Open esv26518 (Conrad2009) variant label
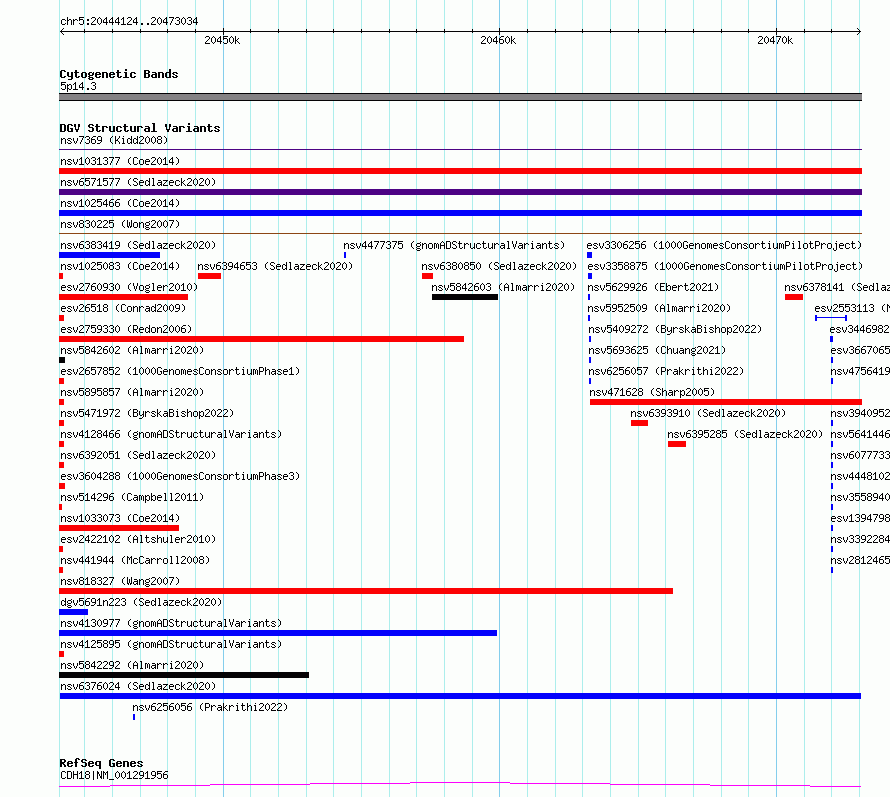 click(123, 308)
